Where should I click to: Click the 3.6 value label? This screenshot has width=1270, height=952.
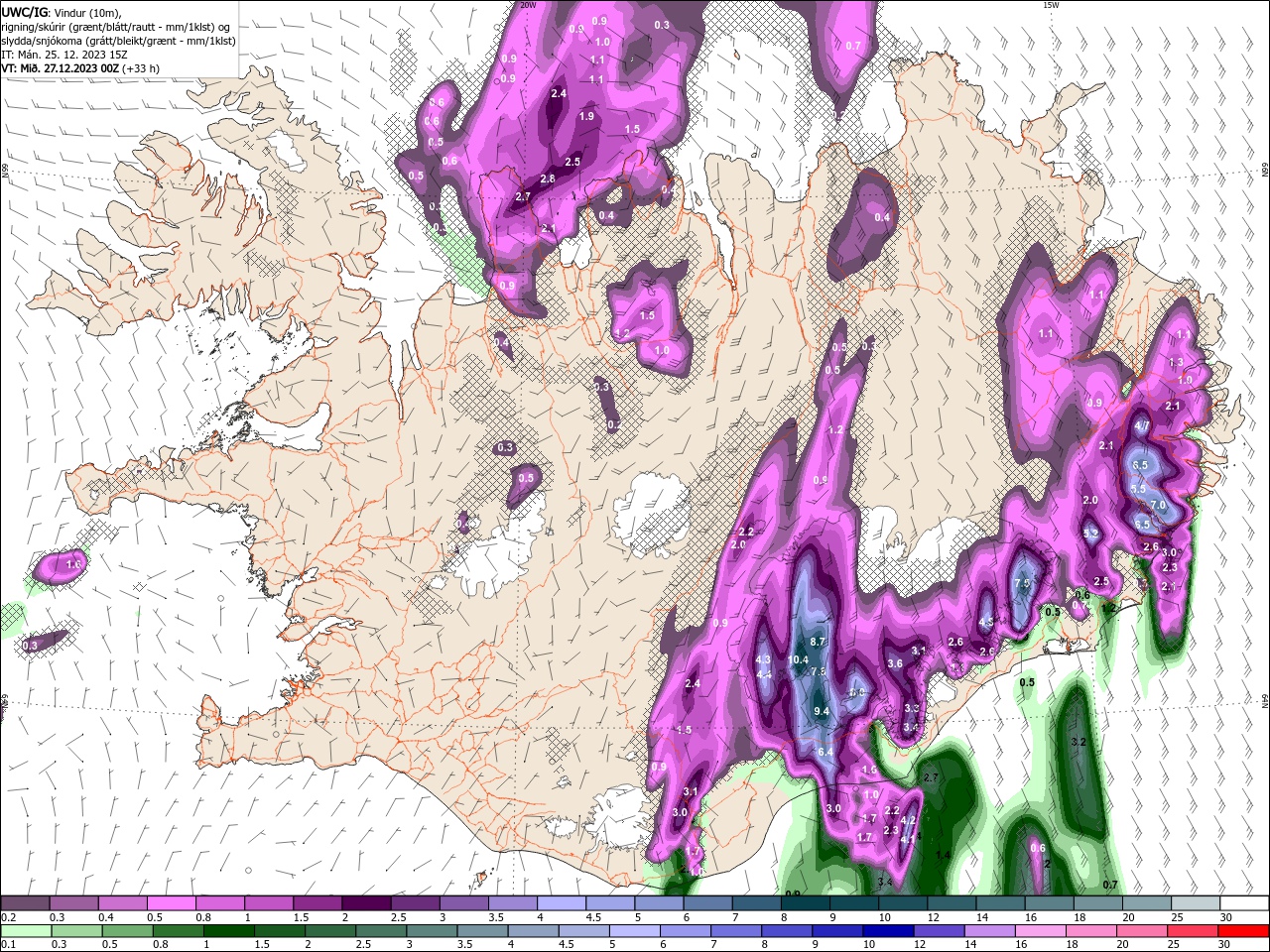pos(895,663)
